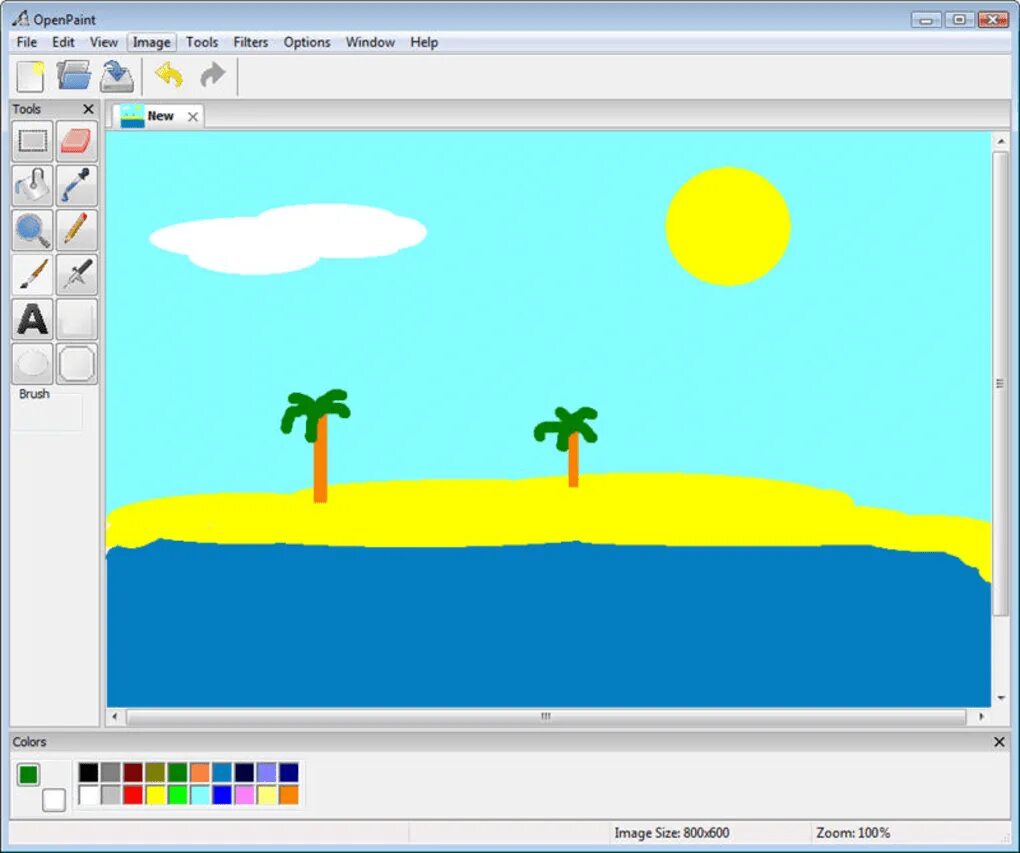Open the Image menu
The height and width of the screenshot is (853, 1020).
(152, 42)
